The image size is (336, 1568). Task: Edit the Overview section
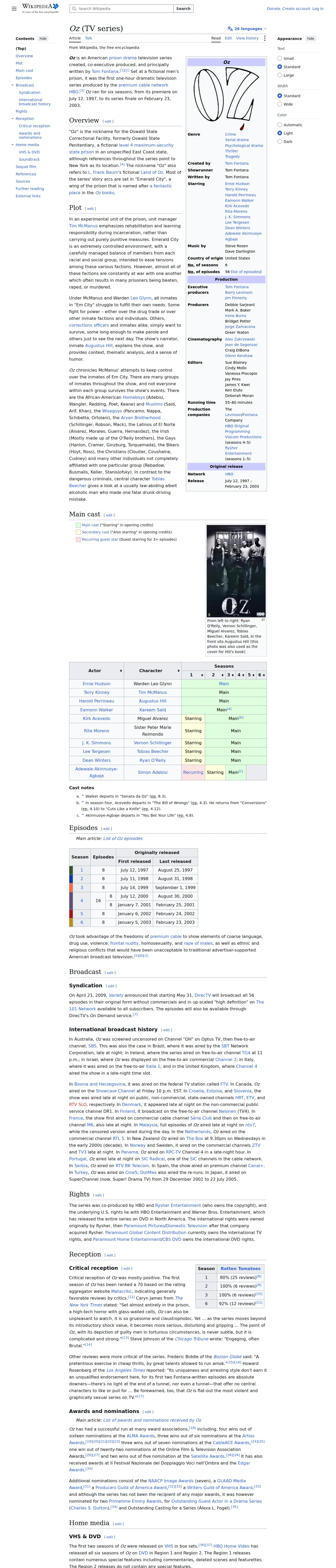[108, 121]
